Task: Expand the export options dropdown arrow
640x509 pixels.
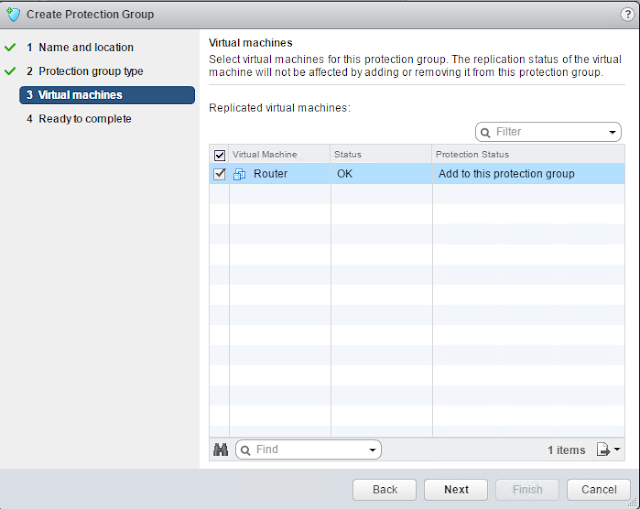Action: coord(617,449)
